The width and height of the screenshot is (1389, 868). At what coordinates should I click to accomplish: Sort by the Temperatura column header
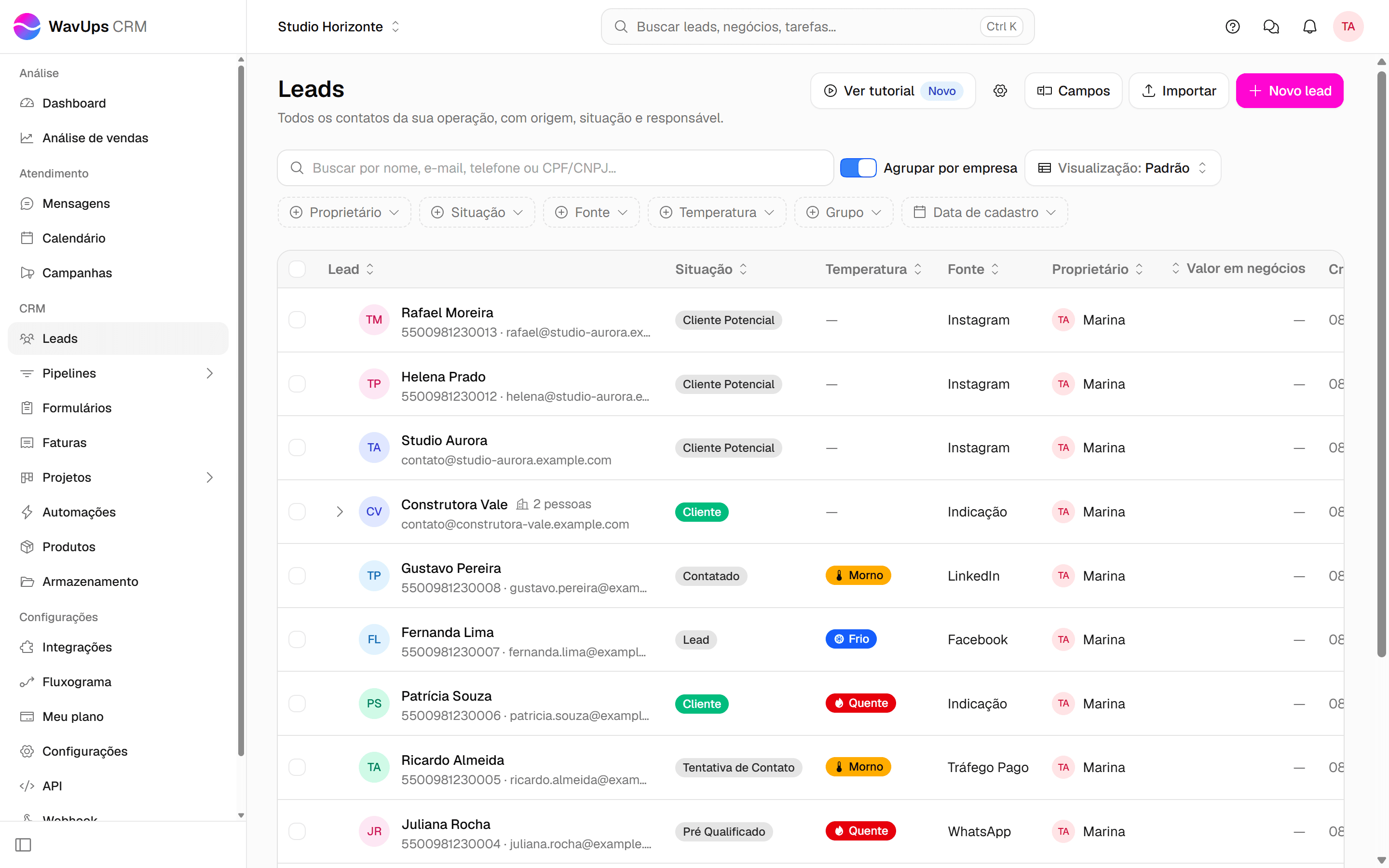tap(873, 269)
